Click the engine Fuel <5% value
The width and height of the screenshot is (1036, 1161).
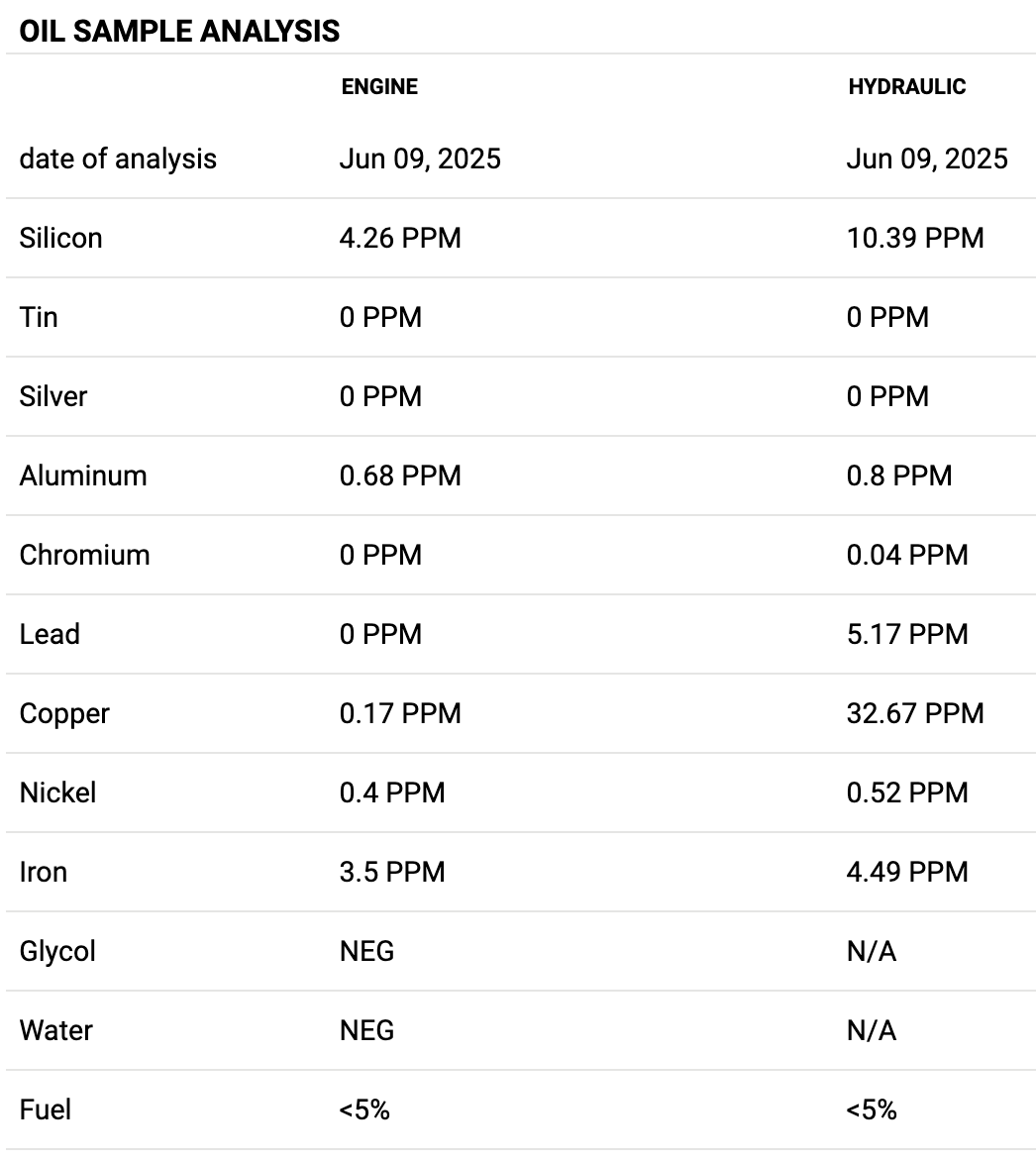364,1109
